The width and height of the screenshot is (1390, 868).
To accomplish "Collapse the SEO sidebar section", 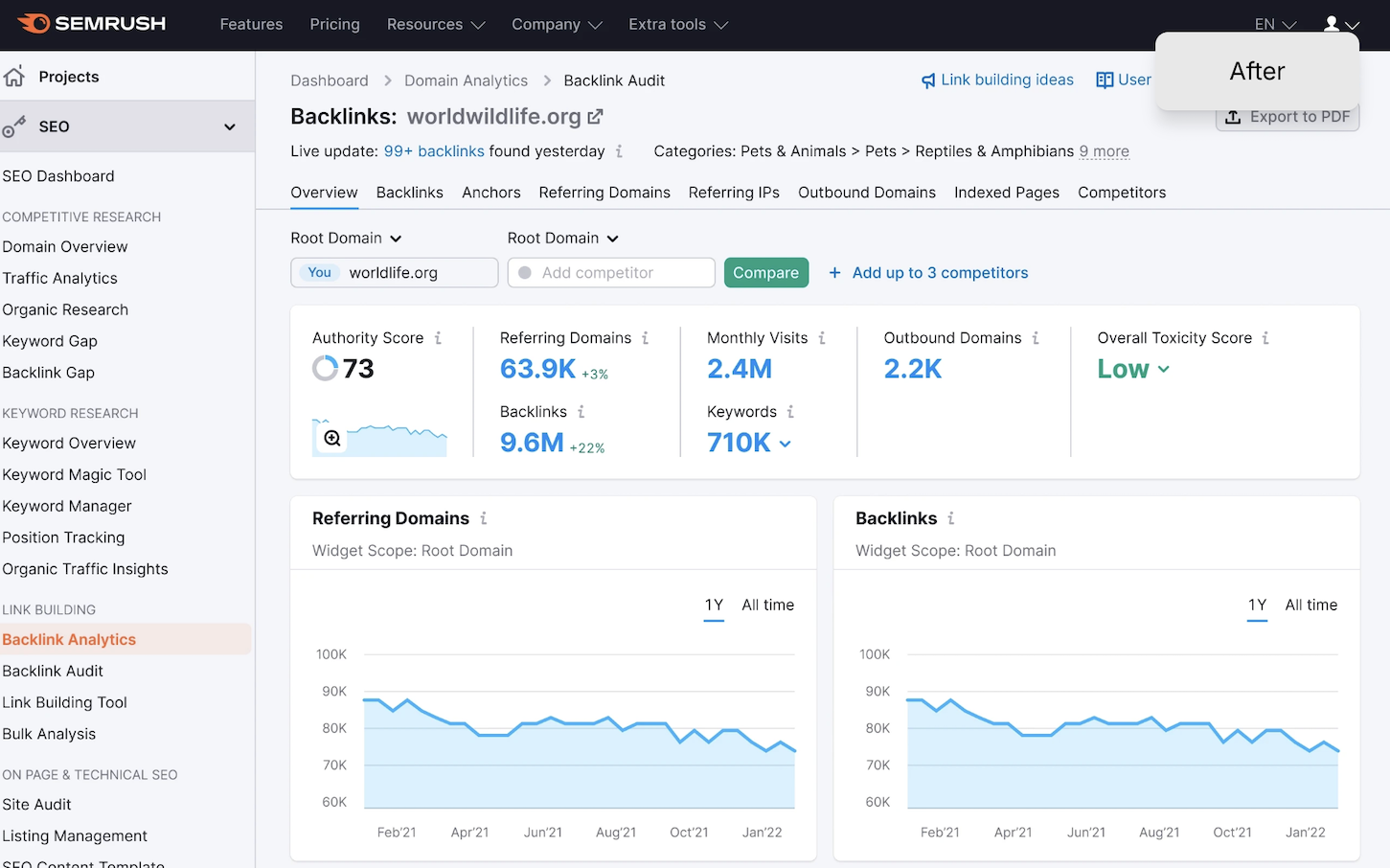I will point(229,126).
